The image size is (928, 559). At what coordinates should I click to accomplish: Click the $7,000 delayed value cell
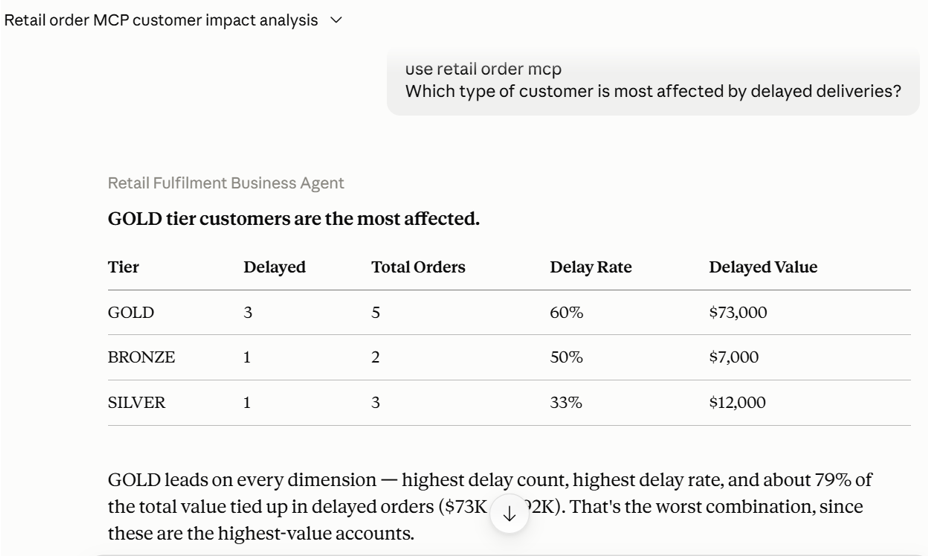(x=734, y=357)
